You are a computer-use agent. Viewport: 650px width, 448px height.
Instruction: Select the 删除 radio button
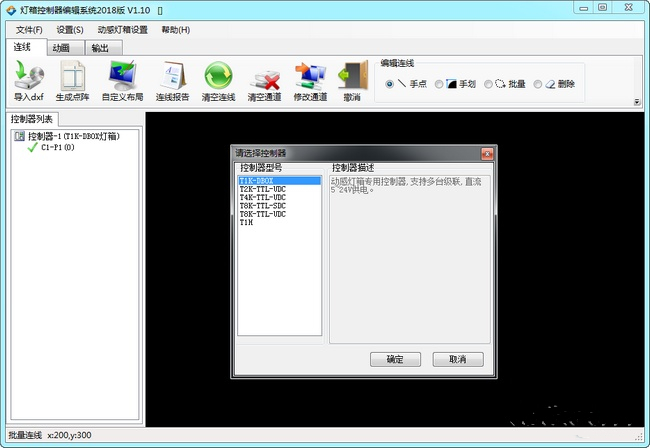[x=538, y=84]
